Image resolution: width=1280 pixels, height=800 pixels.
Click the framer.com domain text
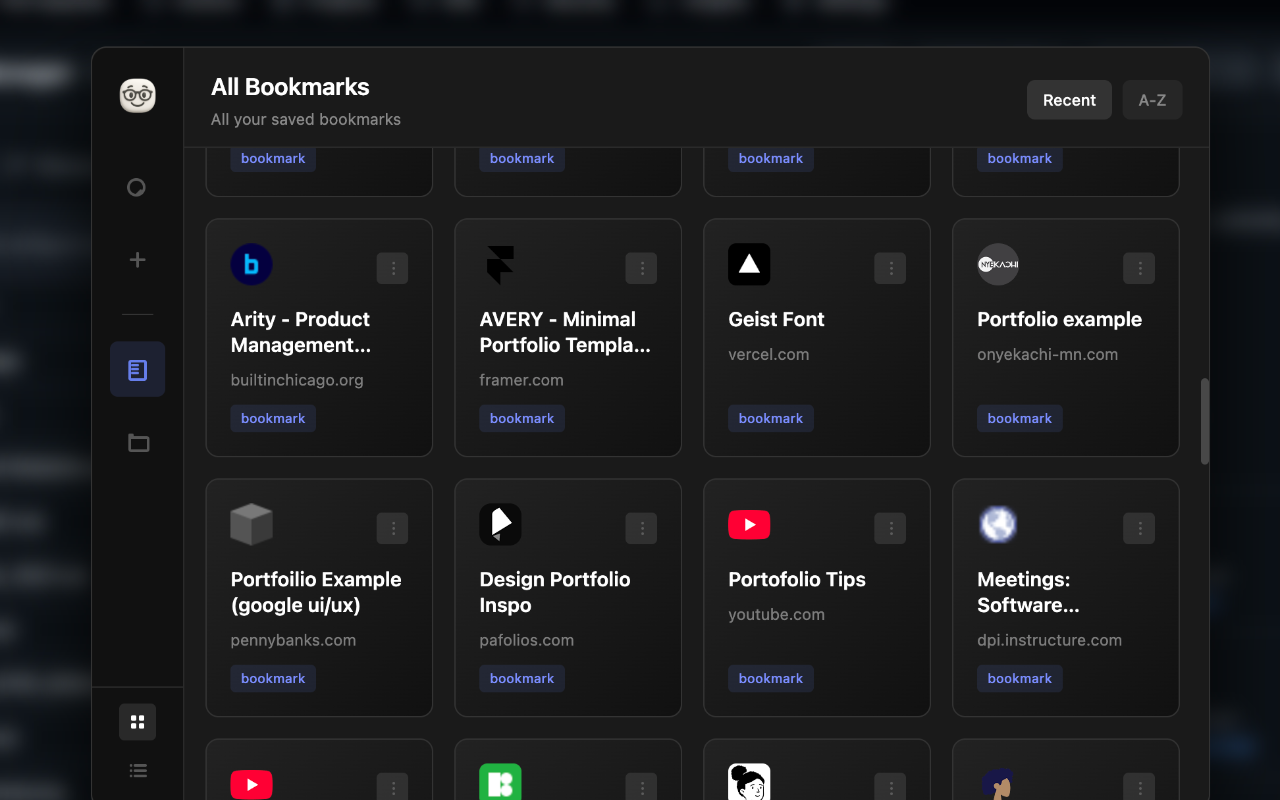coord(522,380)
